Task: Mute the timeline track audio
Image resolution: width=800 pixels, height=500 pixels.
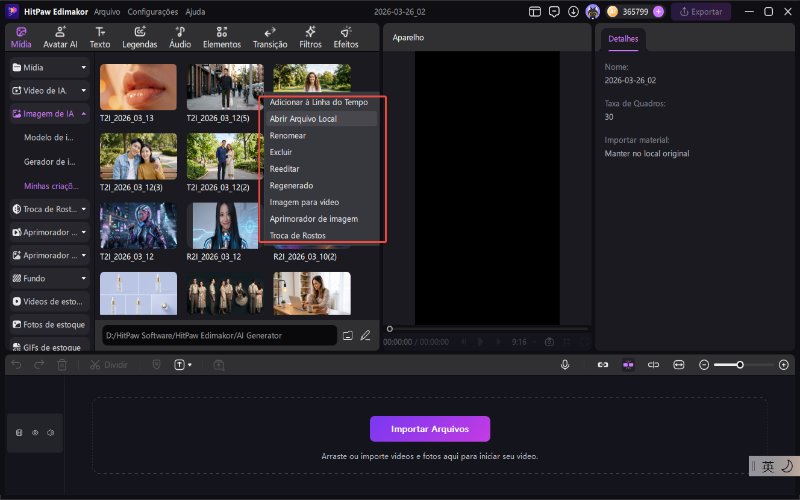Action: [50, 433]
